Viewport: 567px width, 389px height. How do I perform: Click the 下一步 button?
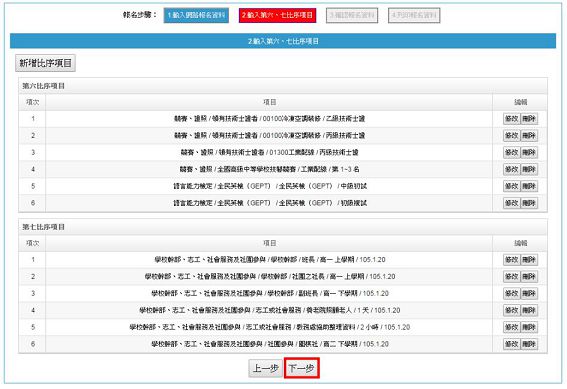click(302, 368)
